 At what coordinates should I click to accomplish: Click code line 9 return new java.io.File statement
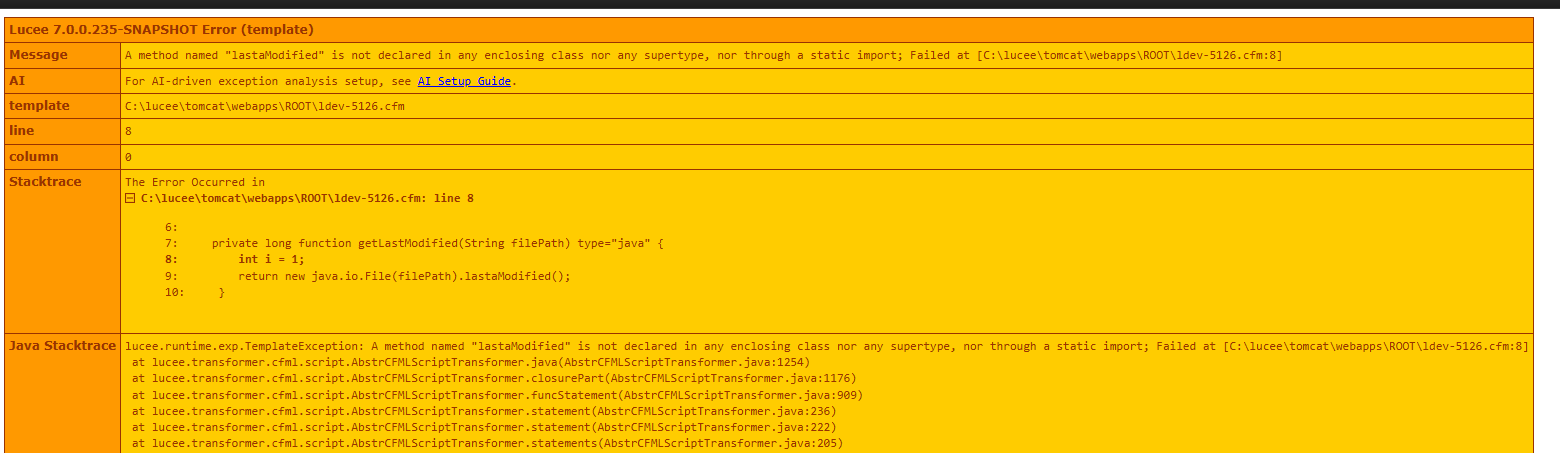tap(404, 276)
